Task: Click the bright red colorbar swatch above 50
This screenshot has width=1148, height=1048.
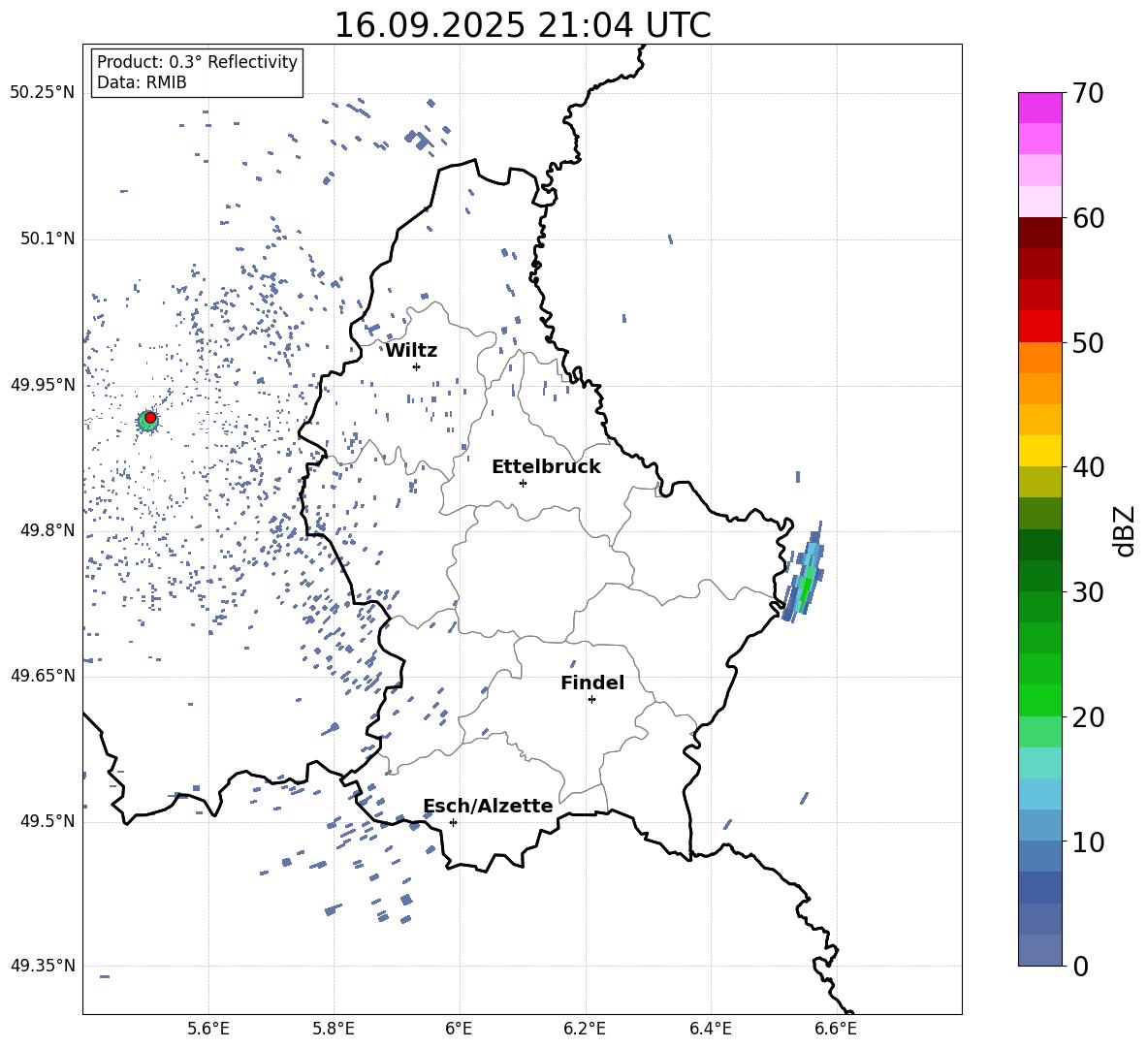Action: 1040,327
